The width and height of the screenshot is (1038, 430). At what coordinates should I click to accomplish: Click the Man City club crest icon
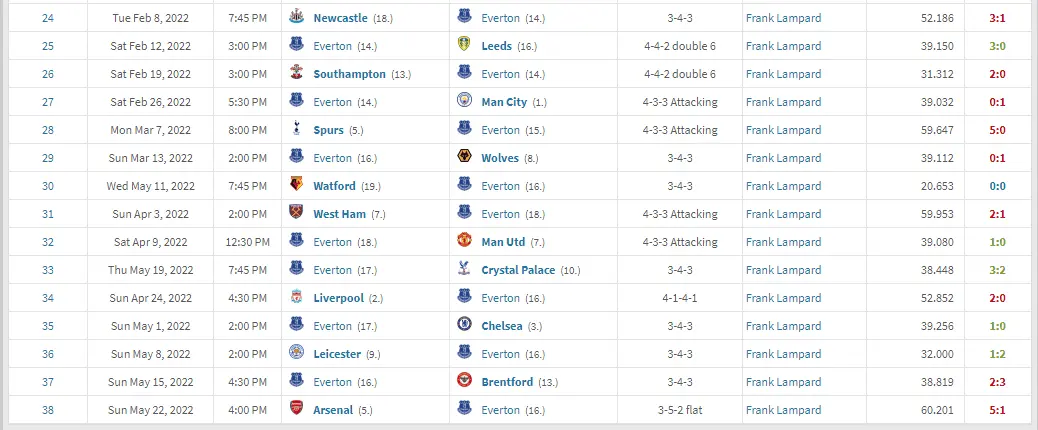465,102
